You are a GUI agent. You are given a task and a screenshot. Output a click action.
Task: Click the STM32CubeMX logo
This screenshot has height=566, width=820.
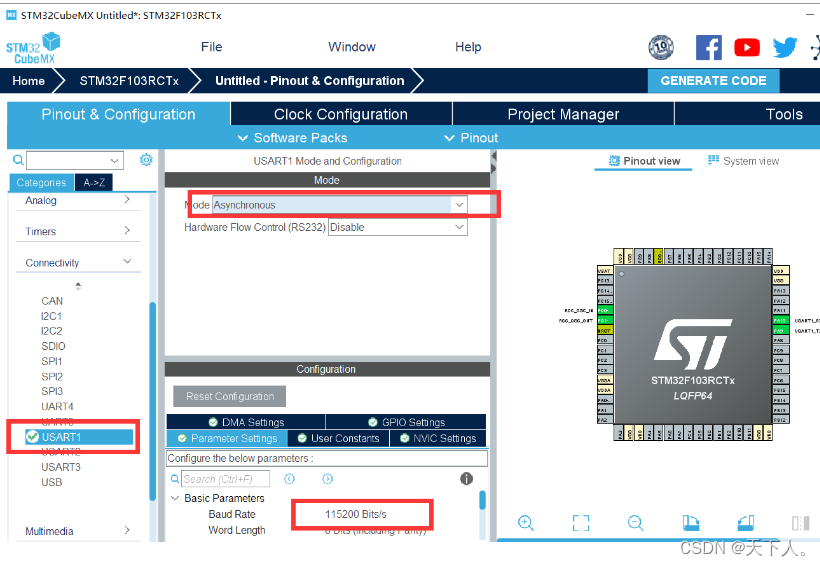click(33, 48)
